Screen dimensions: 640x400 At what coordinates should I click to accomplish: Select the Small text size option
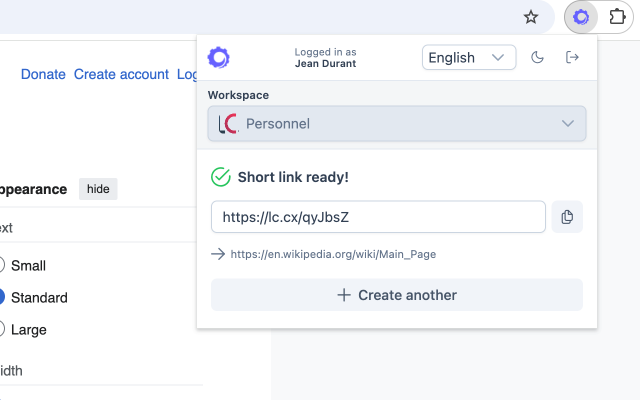[x=1, y=265]
